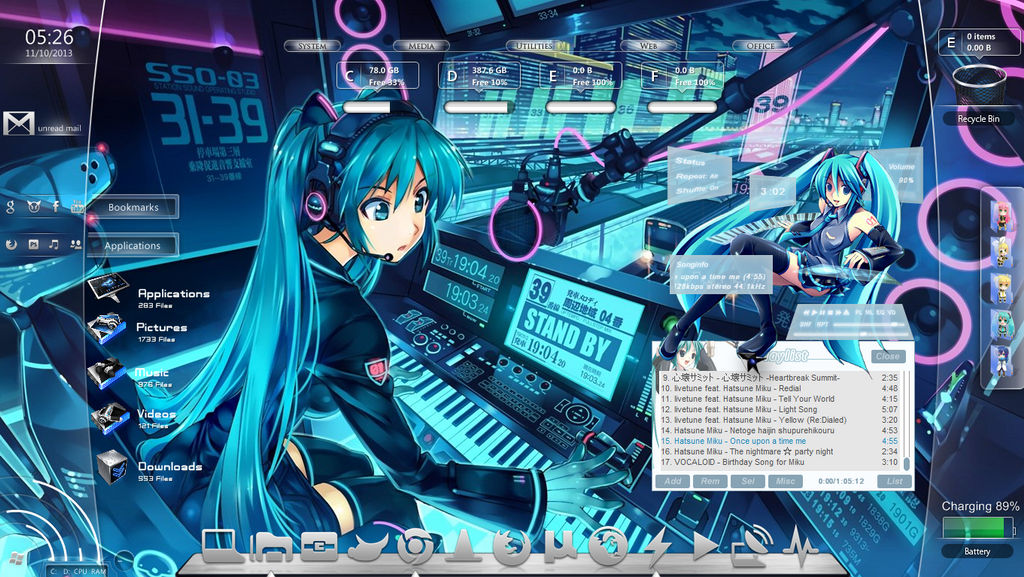Open drive F Free 100% widget
The width and height of the screenshot is (1024, 577).
[x=683, y=76]
